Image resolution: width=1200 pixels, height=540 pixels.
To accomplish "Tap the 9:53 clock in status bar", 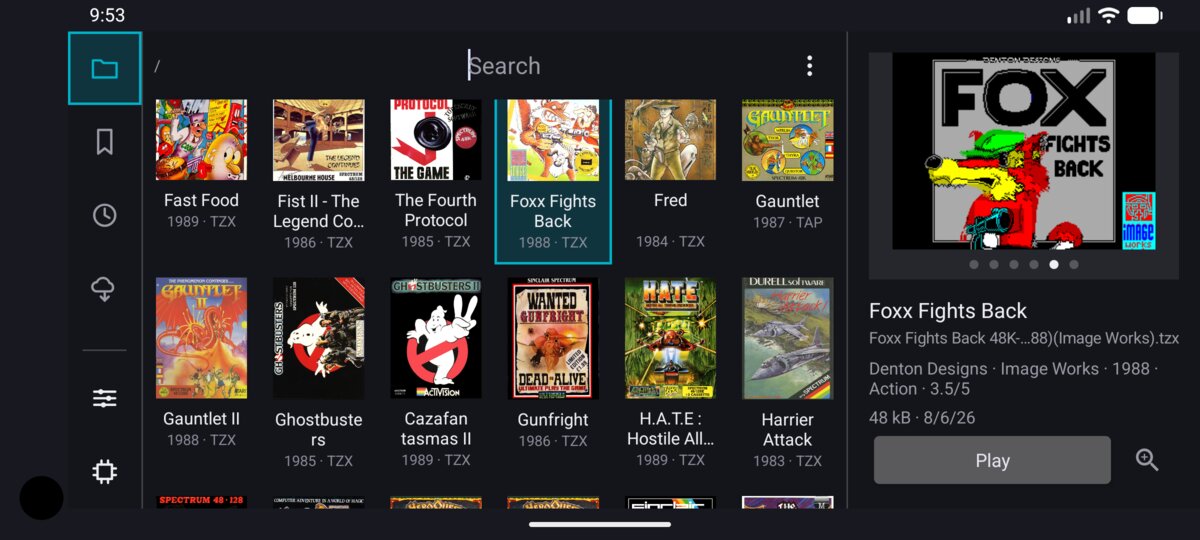I will point(107,15).
